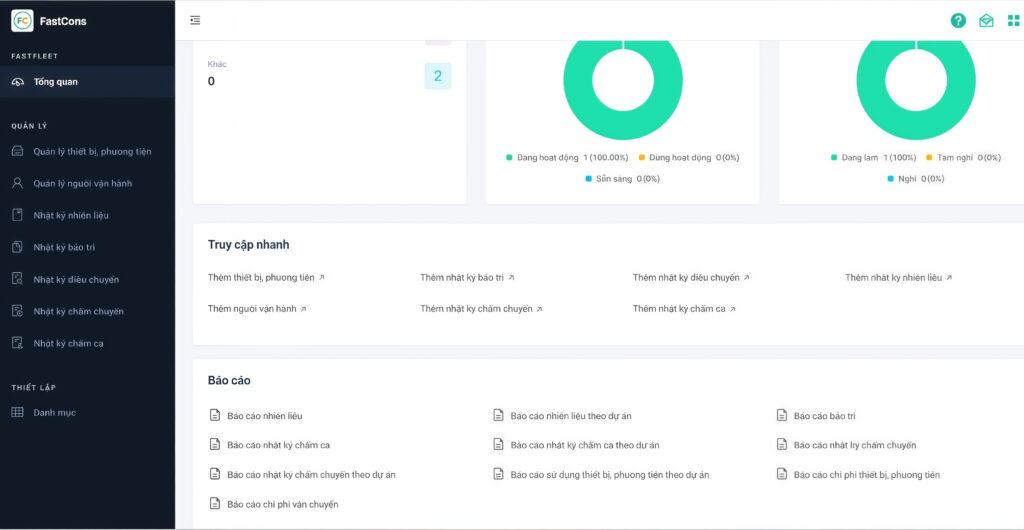This screenshot has width=1024, height=530.
Task: Open Quản lý thiết bị, phương tiện menu
Action: coord(92,152)
